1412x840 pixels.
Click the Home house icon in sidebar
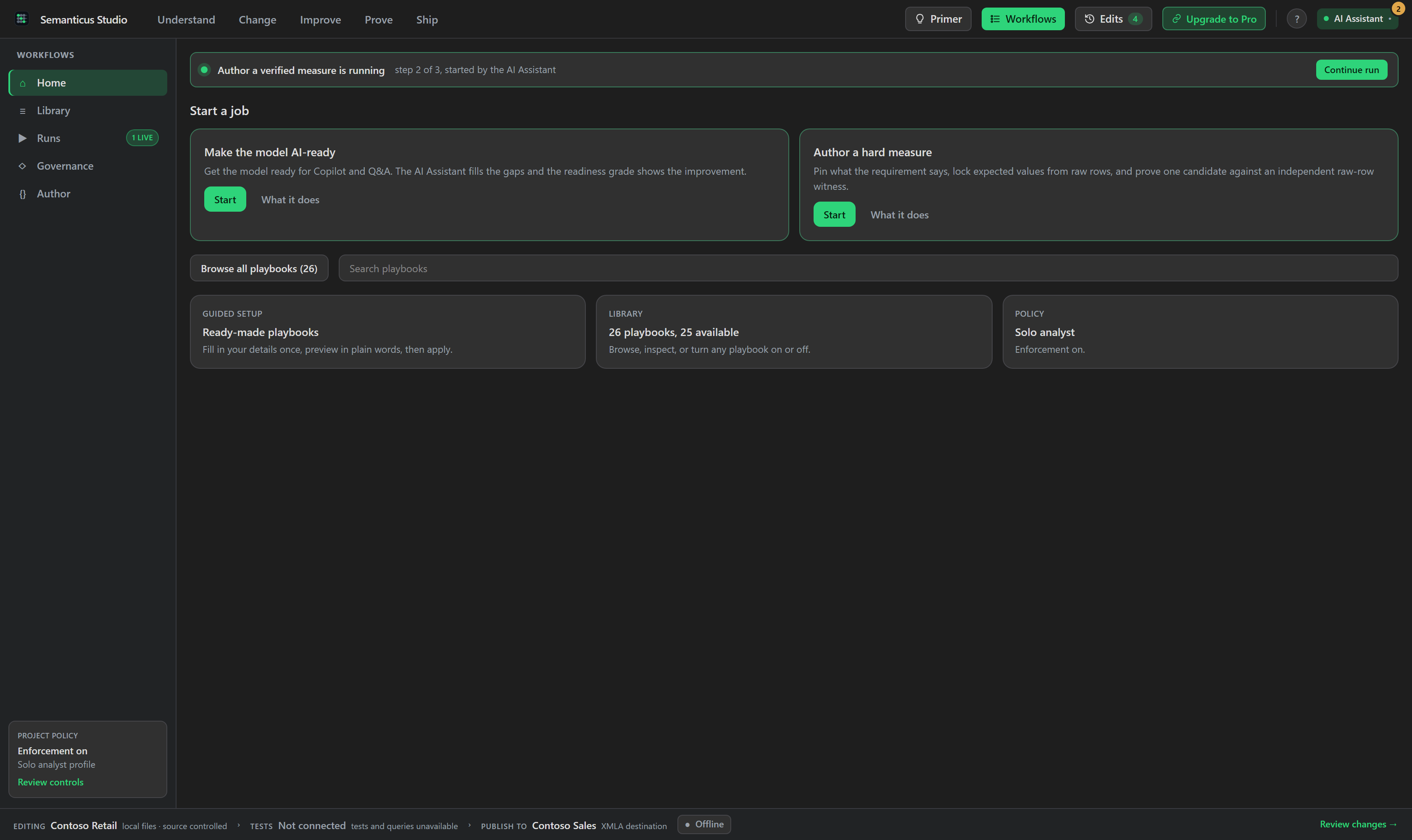click(23, 83)
